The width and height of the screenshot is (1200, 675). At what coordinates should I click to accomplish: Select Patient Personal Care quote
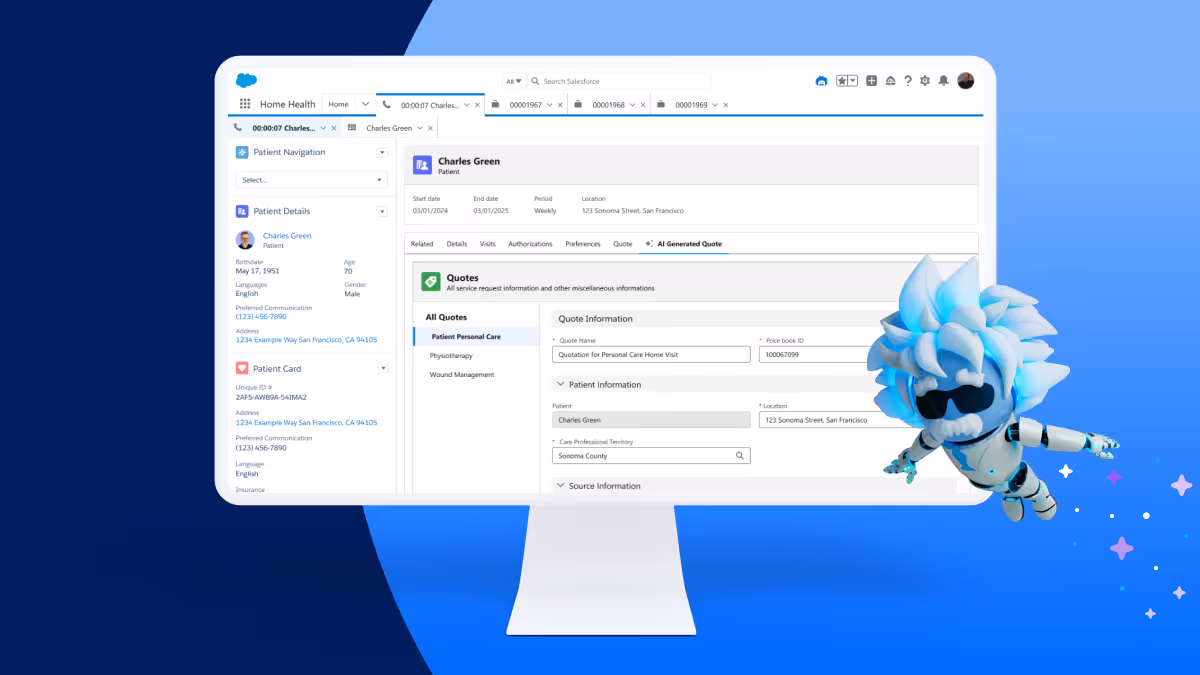click(476, 337)
